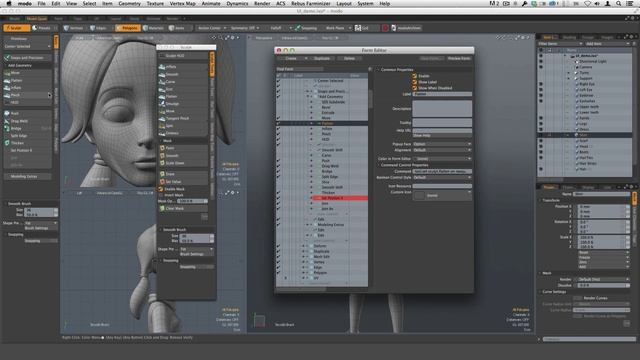Click Flatten tool in left sculpt panel

coord(28,80)
